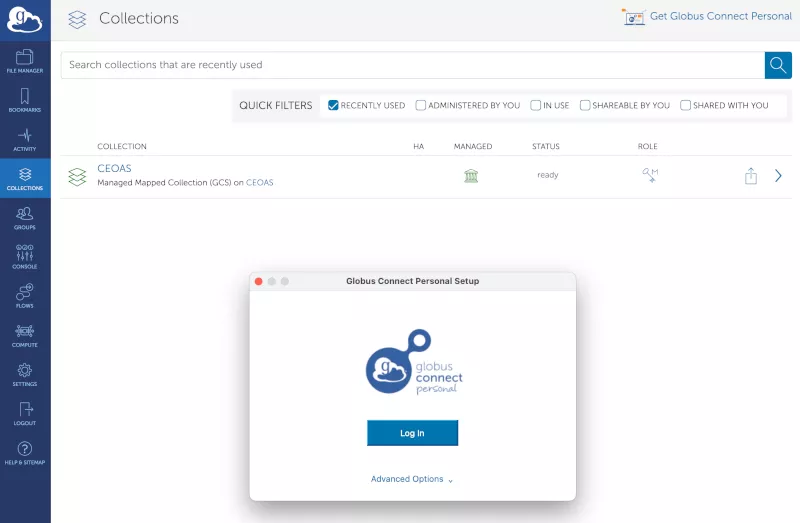Click the magnifier search button
The width and height of the screenshot is (800, 523).
coord(778,65)
